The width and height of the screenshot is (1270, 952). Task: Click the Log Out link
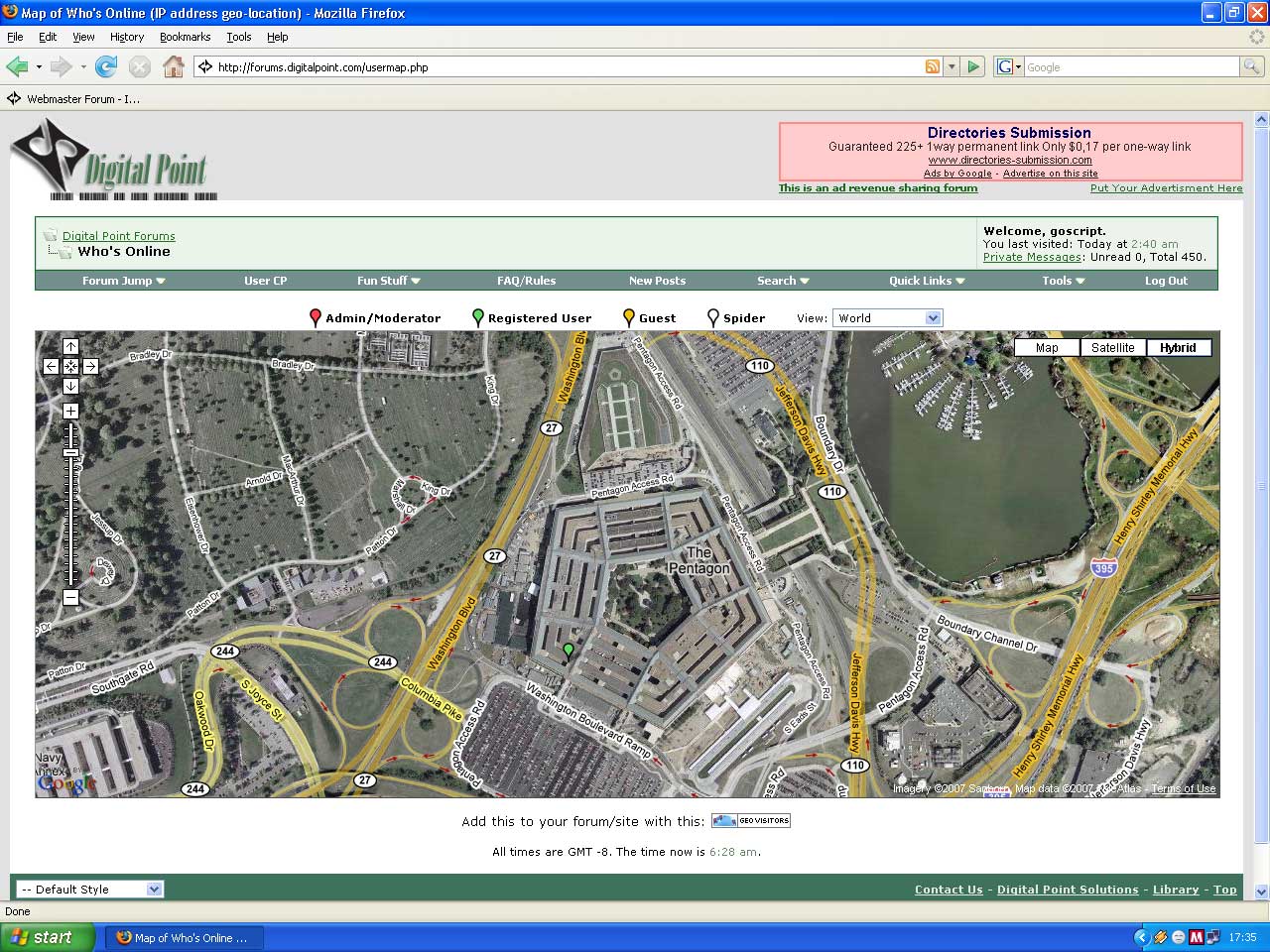click(x=1166, y=281)
